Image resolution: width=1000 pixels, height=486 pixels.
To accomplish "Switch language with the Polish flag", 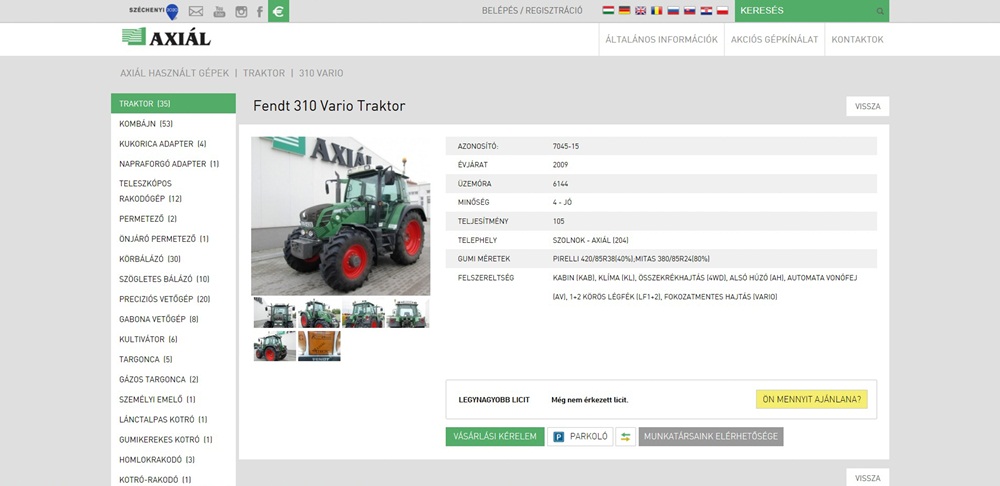I will (x=723, y=11).
